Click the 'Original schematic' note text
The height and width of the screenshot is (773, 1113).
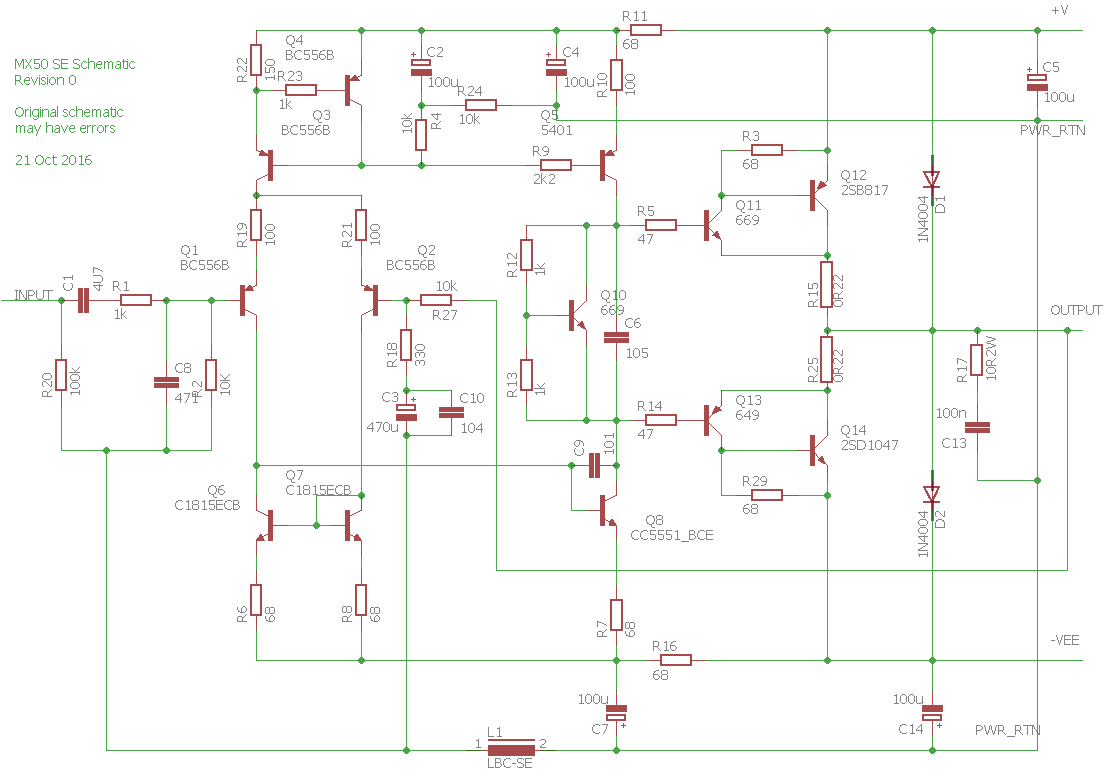[x=69, y=112]
